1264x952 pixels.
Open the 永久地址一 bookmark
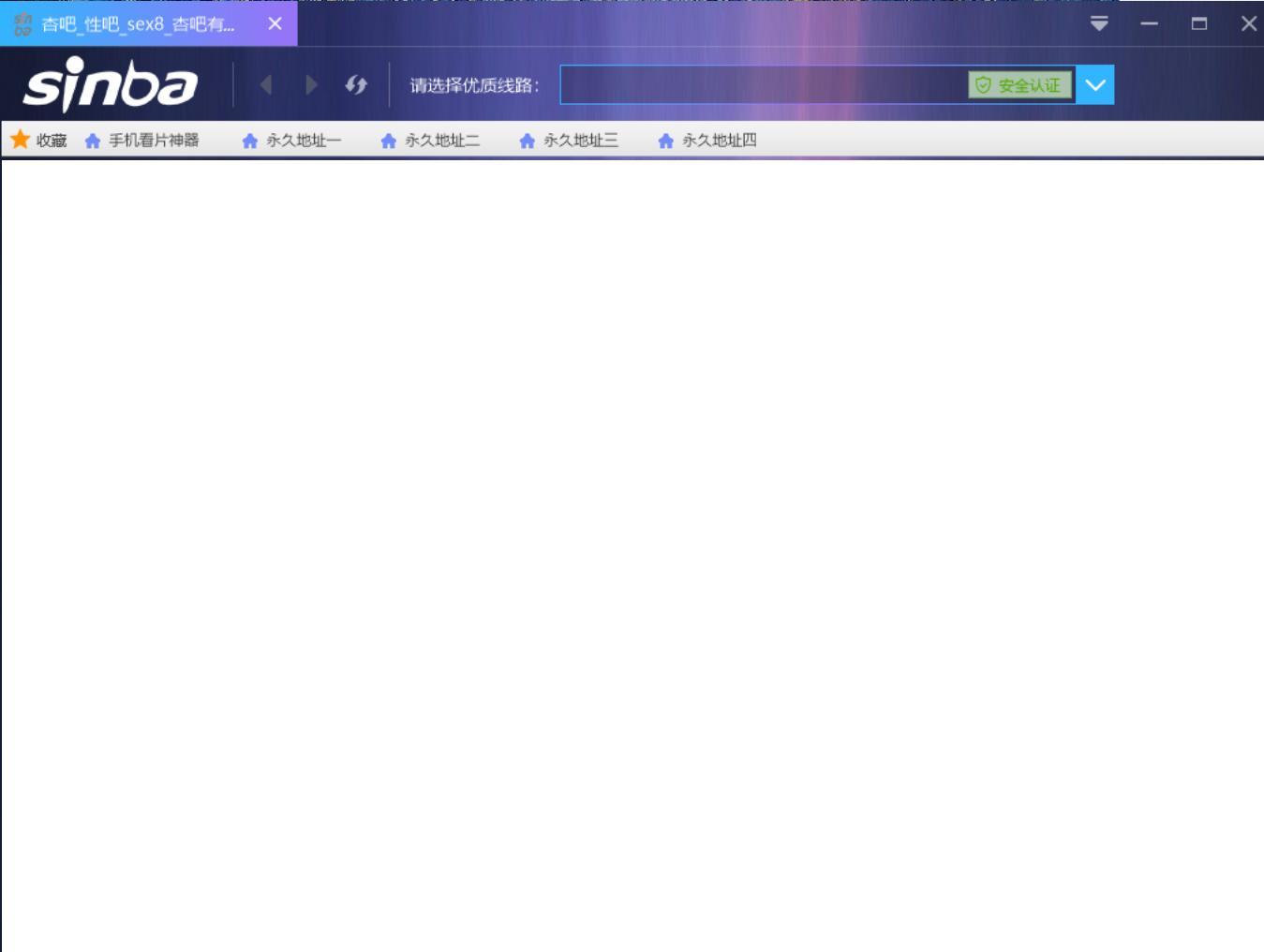coord(291,141)
